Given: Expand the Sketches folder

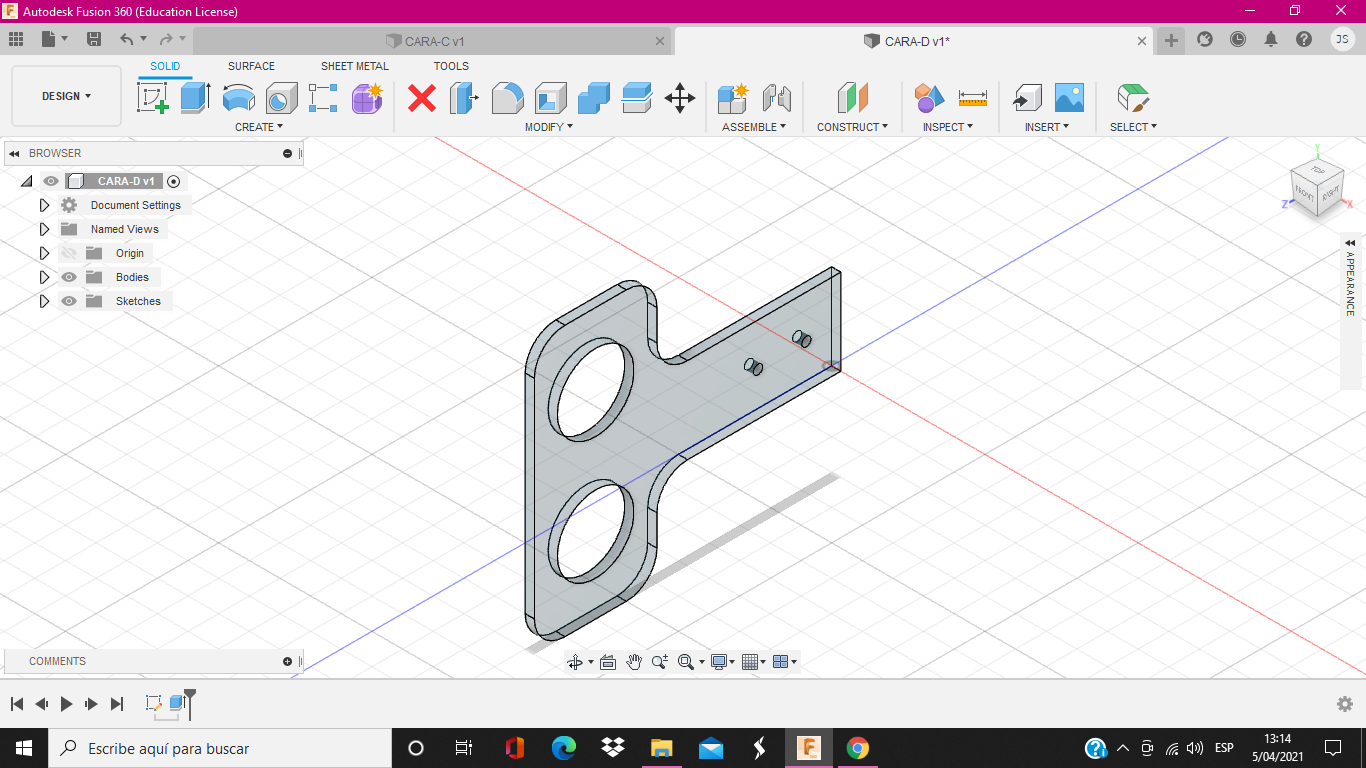Looking at the screenshot, I should 44,301.
